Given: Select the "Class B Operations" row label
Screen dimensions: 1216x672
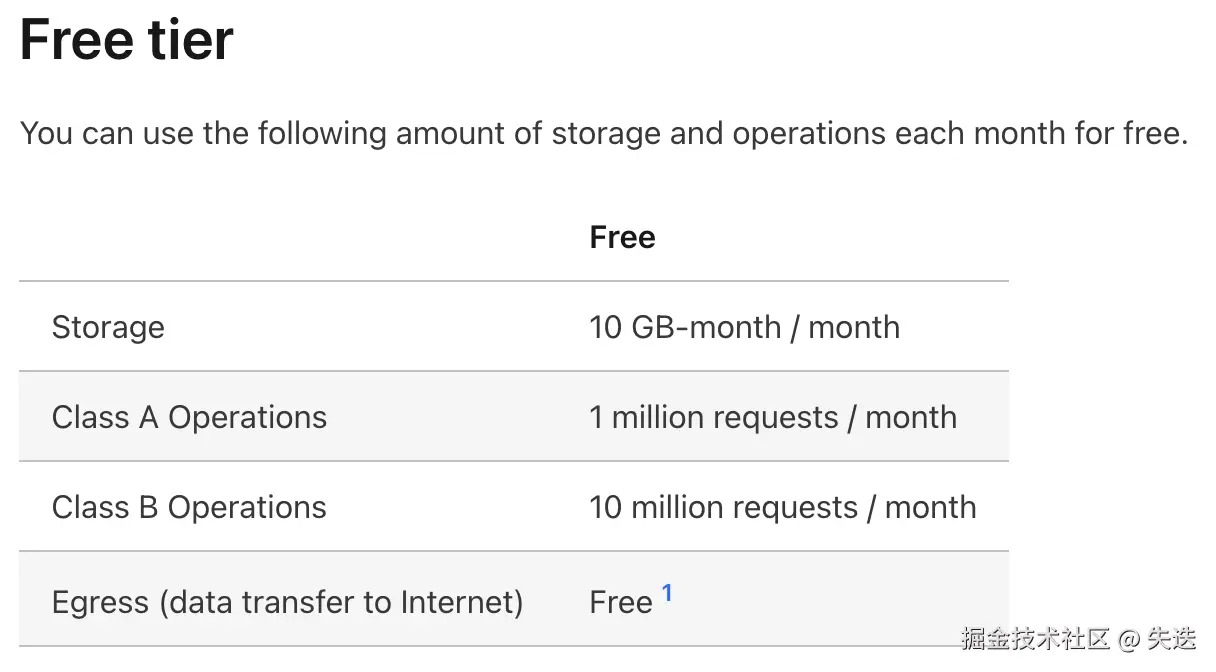Looking at the screenshot, I should click(189, 507).
